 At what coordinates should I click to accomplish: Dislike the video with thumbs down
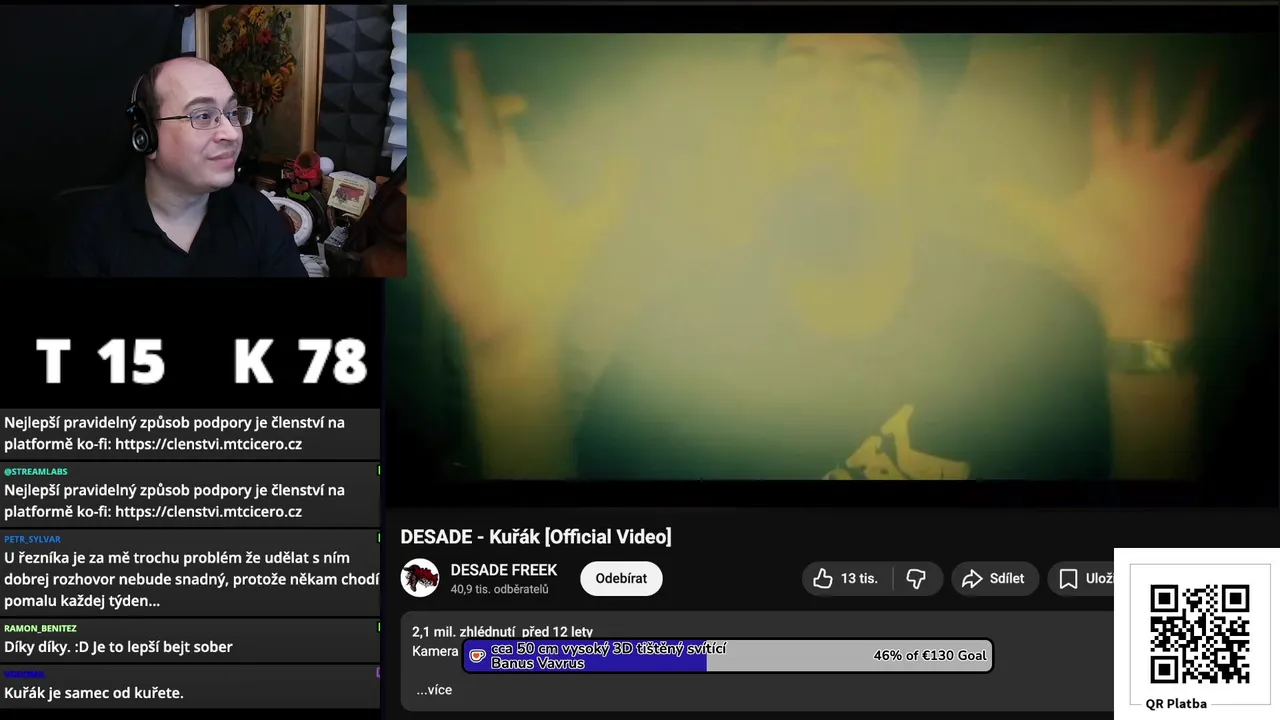pyautogui.click(x=916, y=578)
